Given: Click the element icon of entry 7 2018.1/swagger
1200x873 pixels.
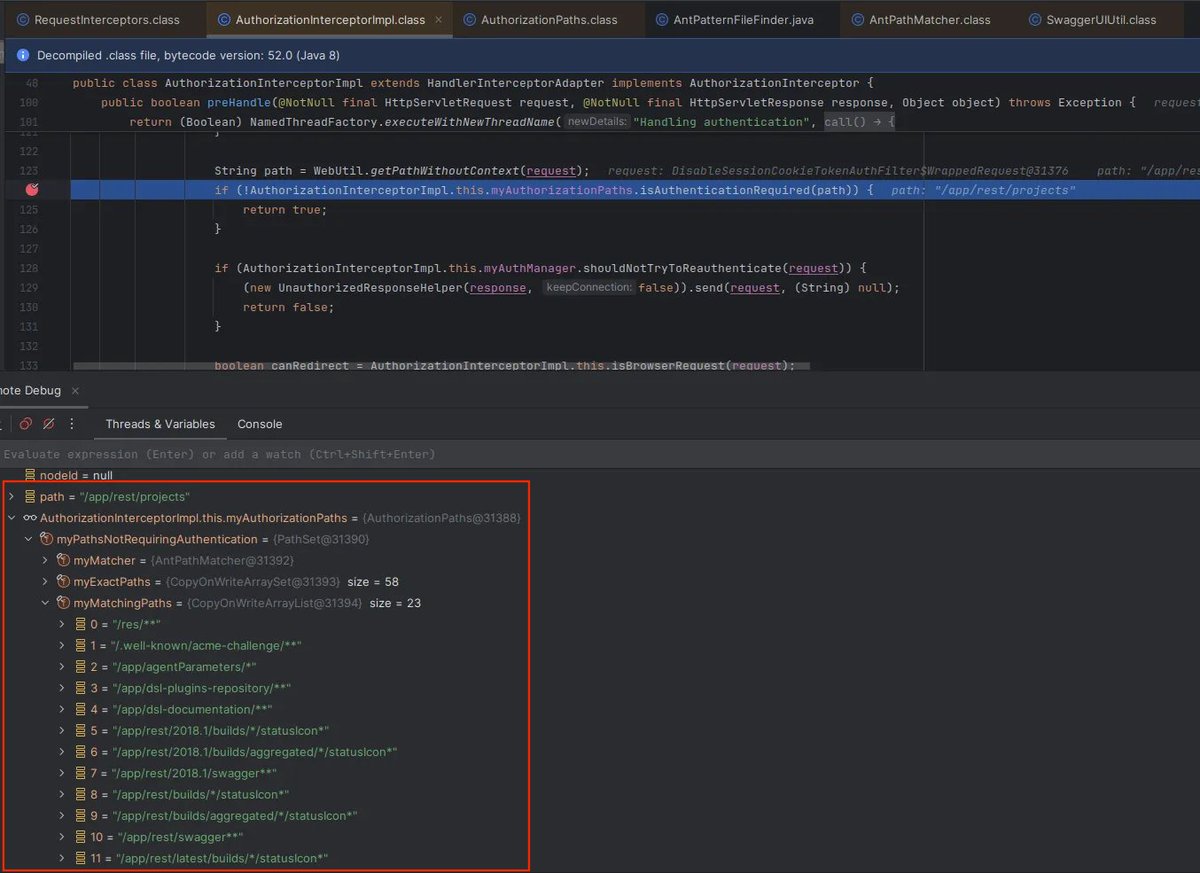Looking at the screenshot, I should [81, 773].
